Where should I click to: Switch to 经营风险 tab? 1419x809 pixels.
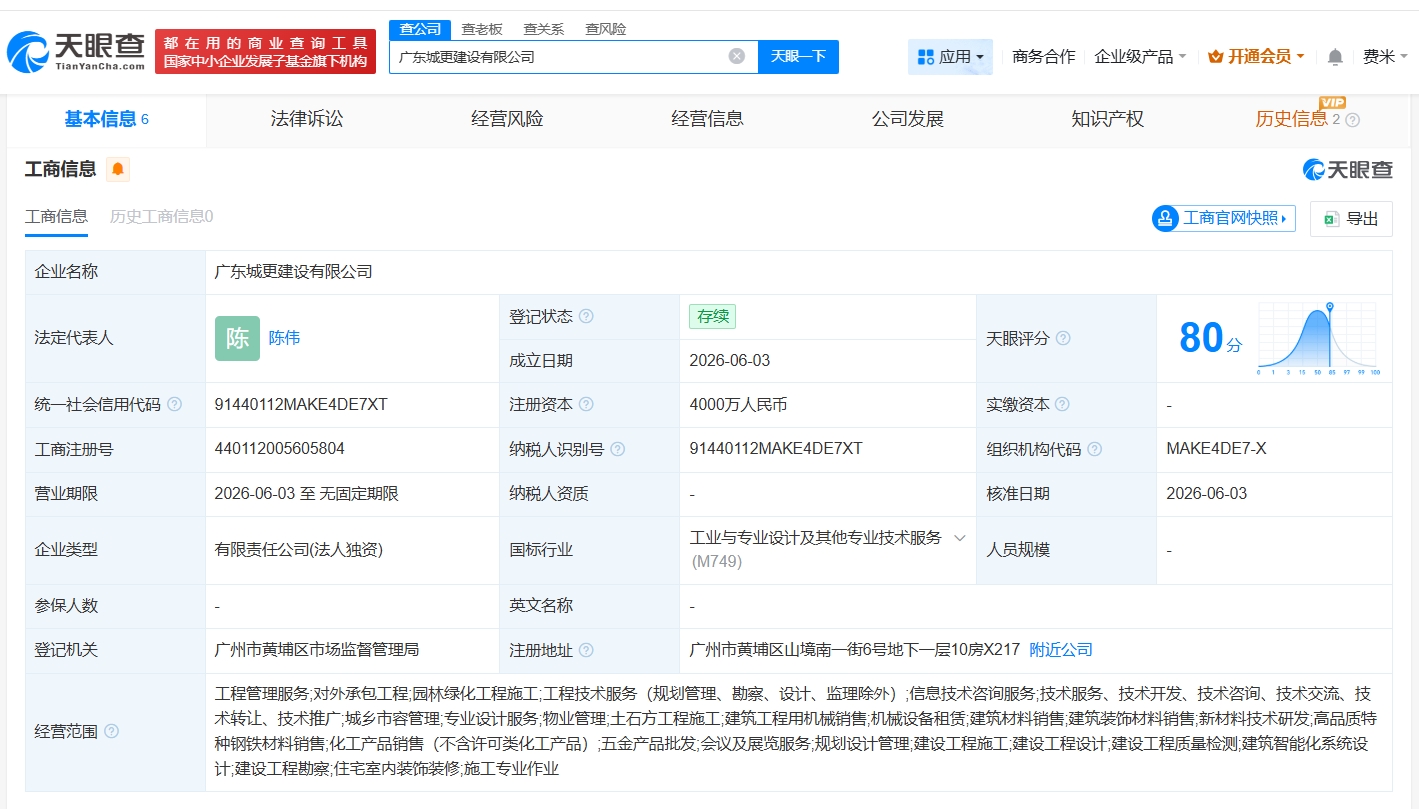507,119
